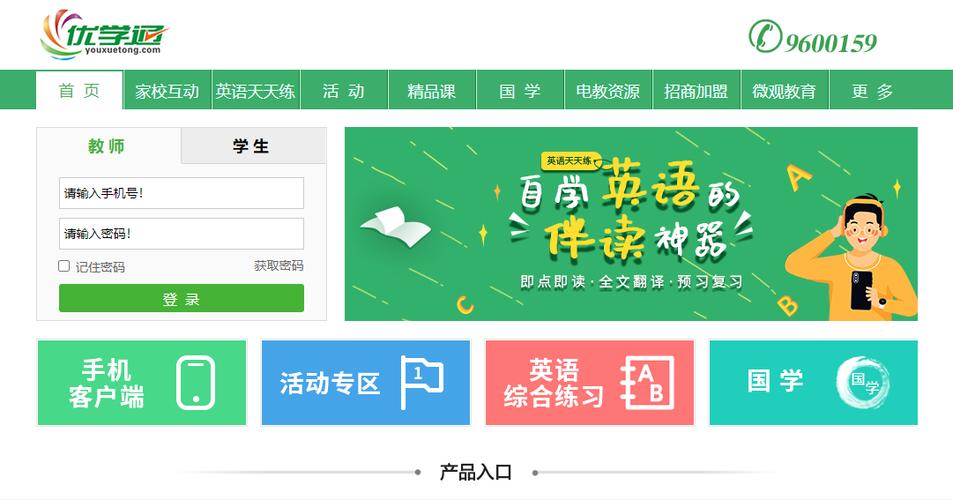Click the phone icon beside 9600159

click(x=765, y=36)
